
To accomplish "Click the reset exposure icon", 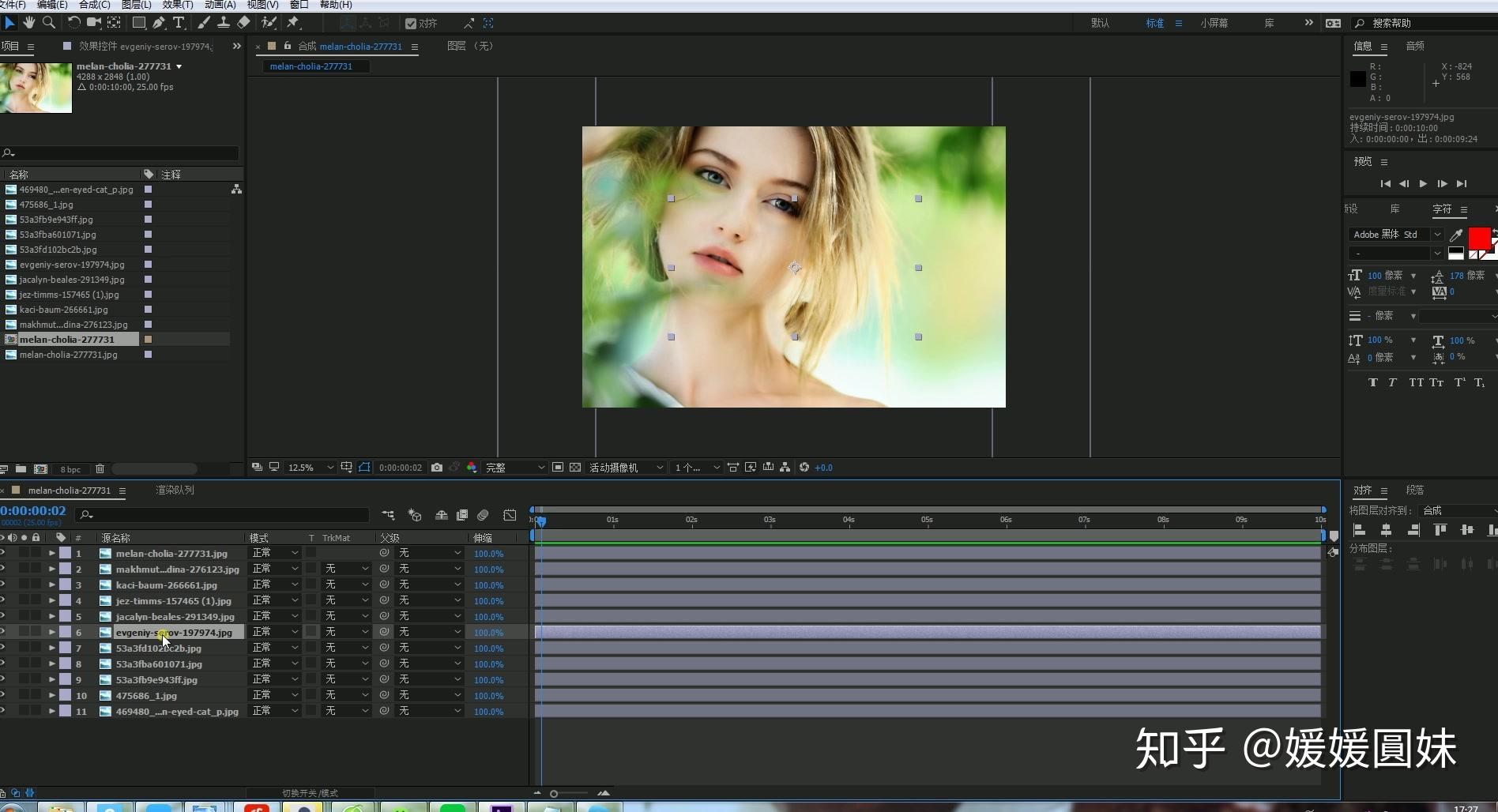I will tap(804, 468).
